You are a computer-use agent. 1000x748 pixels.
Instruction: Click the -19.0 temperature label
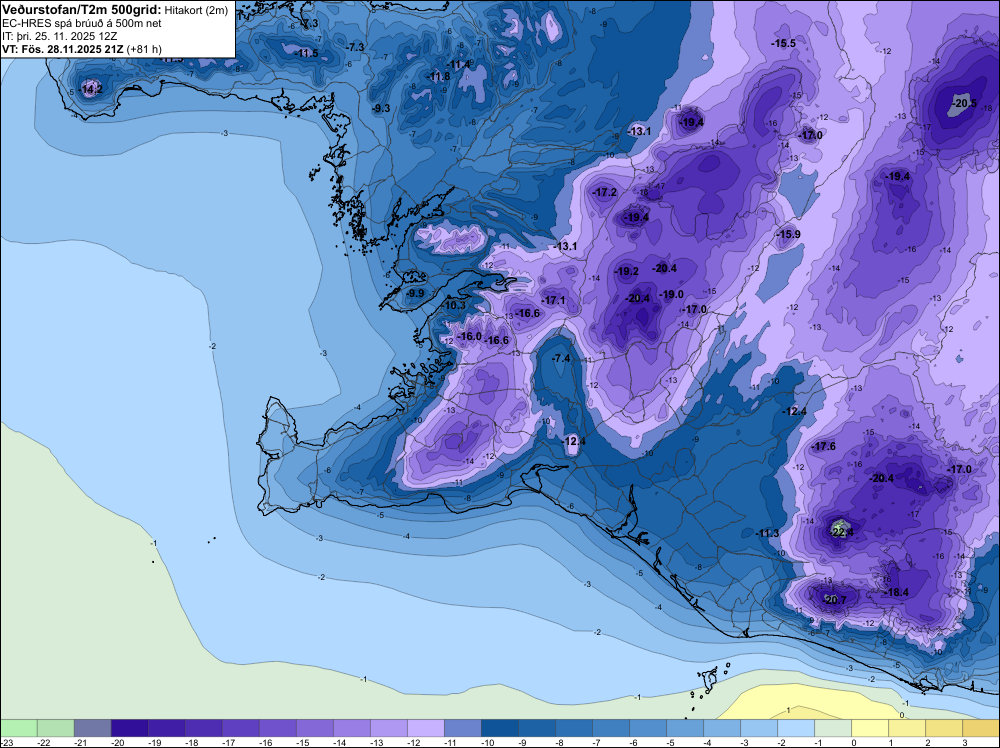pos(672,294)
